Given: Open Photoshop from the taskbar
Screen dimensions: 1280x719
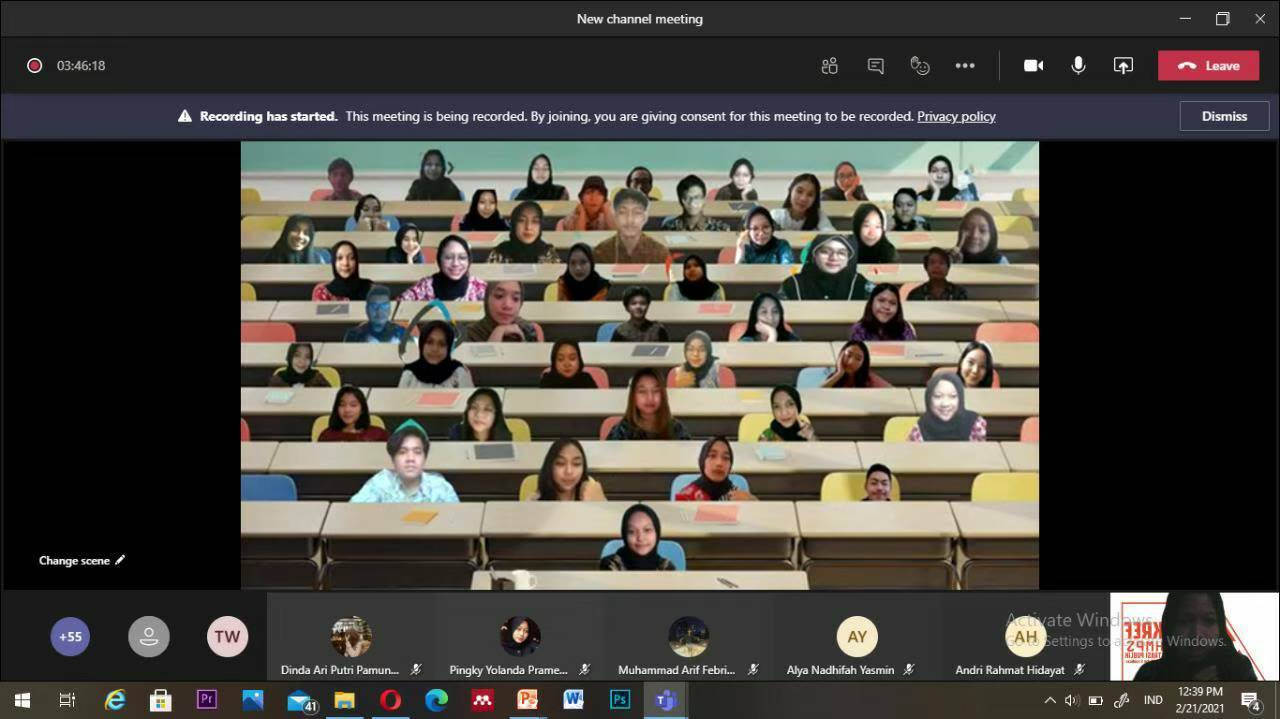Looking at the screenshot, I should coord(620,700).
